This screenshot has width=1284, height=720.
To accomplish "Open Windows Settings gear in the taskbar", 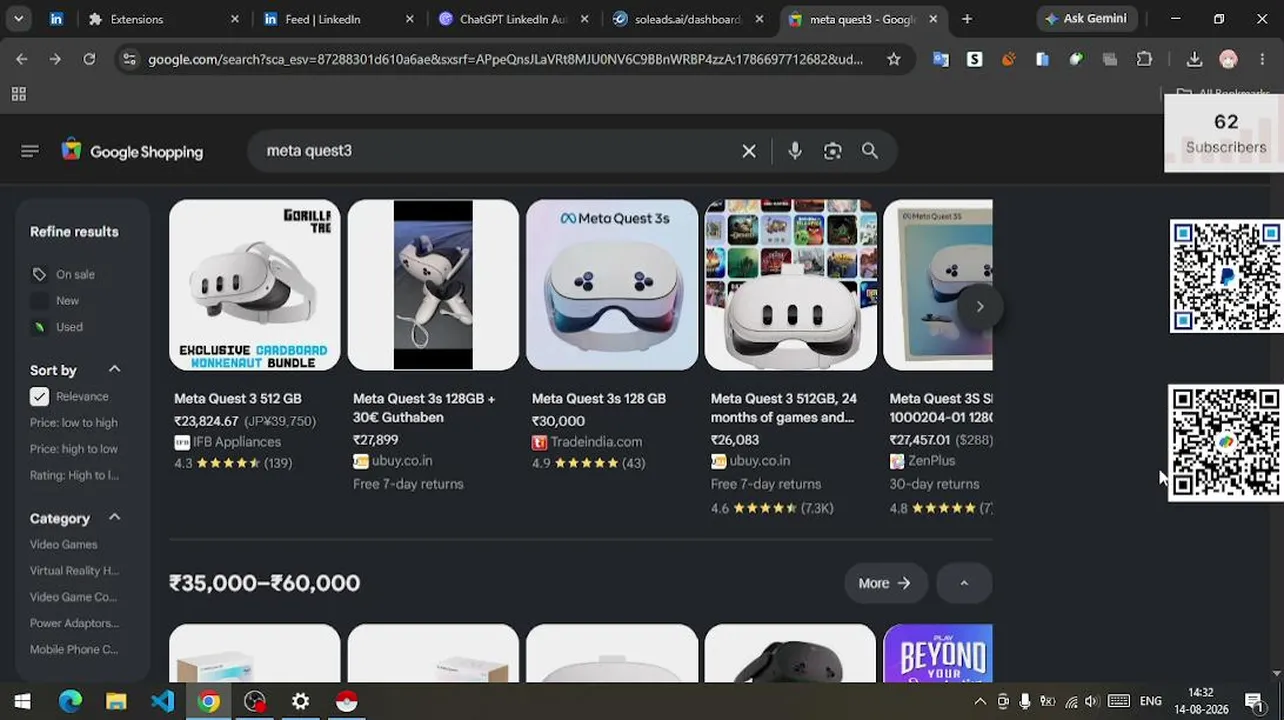I will click(x=300, y=701).
